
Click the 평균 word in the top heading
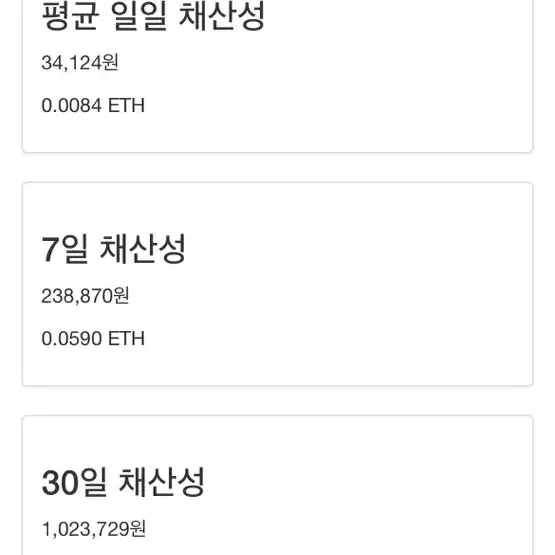(70, 16)
